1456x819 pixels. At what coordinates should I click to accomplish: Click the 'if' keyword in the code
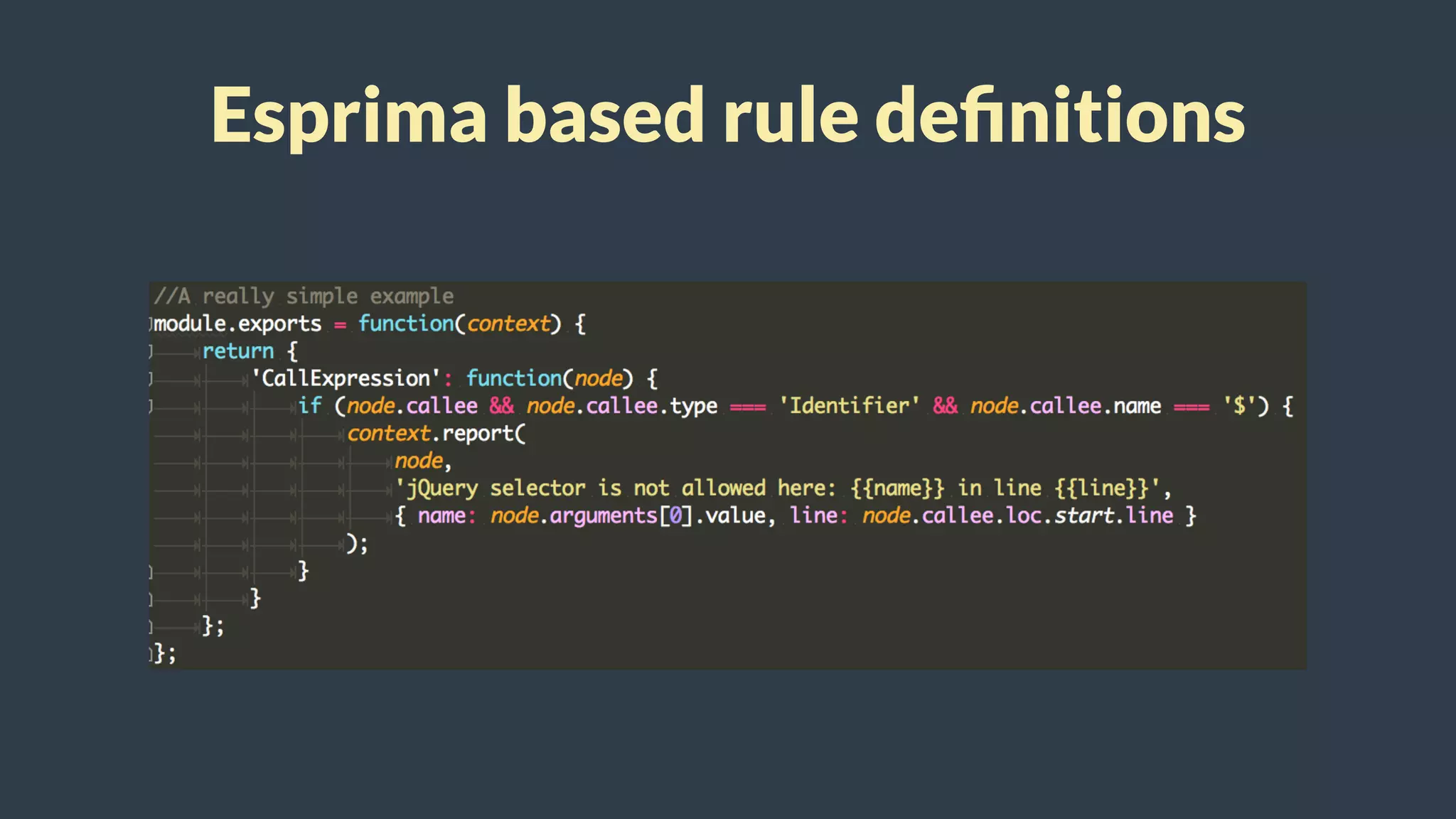(x=310, y=406)
